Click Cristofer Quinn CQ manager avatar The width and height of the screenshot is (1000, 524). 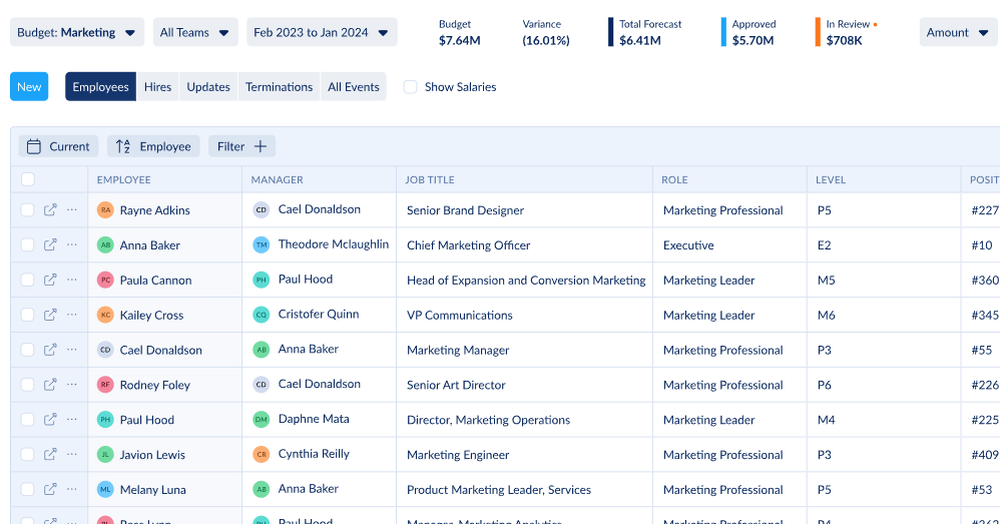point(261,314)
